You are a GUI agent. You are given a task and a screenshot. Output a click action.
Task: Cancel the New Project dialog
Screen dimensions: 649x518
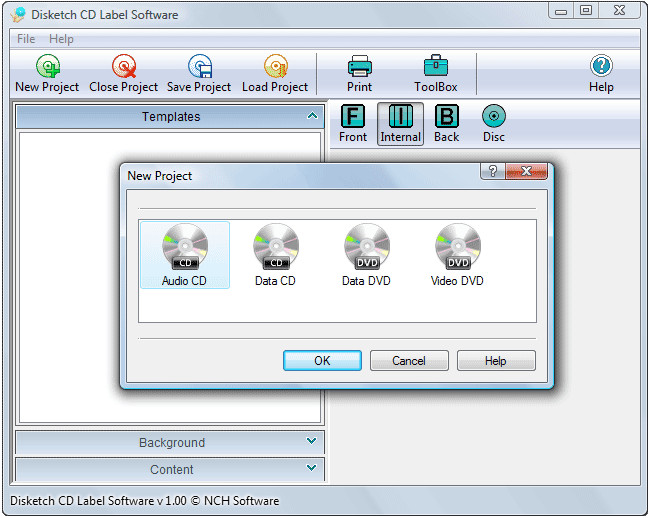[x=409, y=361]
